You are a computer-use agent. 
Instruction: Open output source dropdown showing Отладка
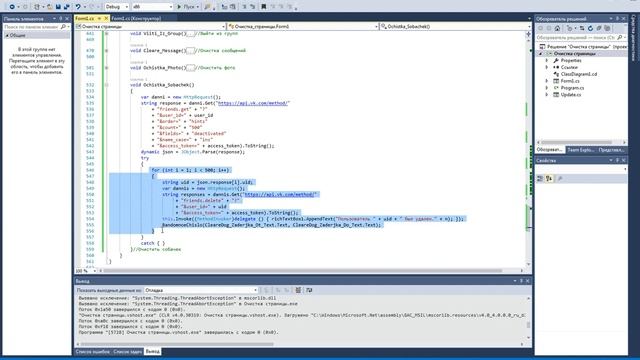[x=201, y=290]
